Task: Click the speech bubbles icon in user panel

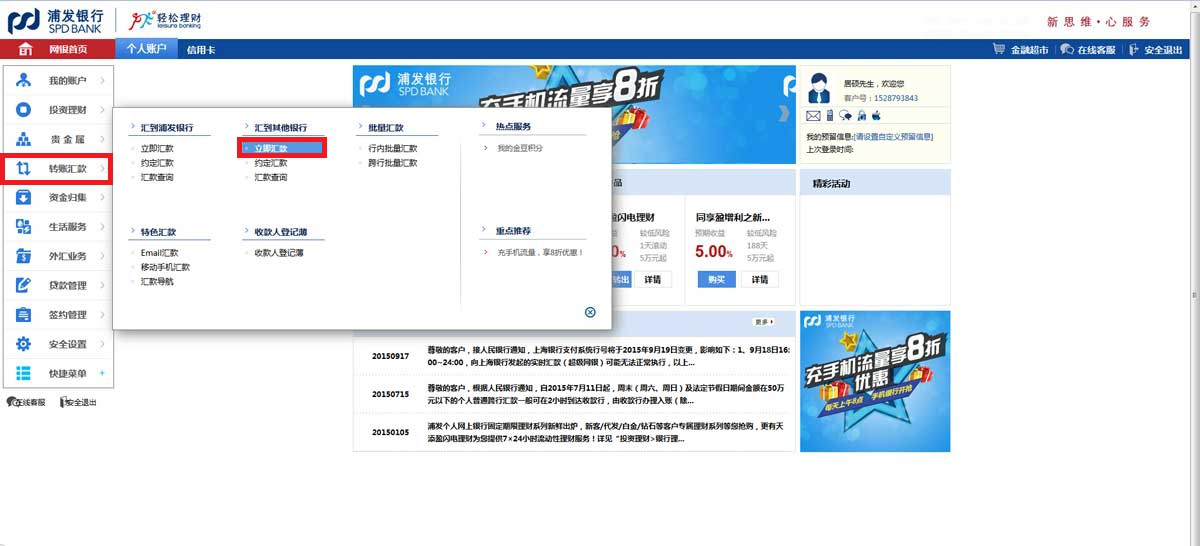Action: pos(845,116)
